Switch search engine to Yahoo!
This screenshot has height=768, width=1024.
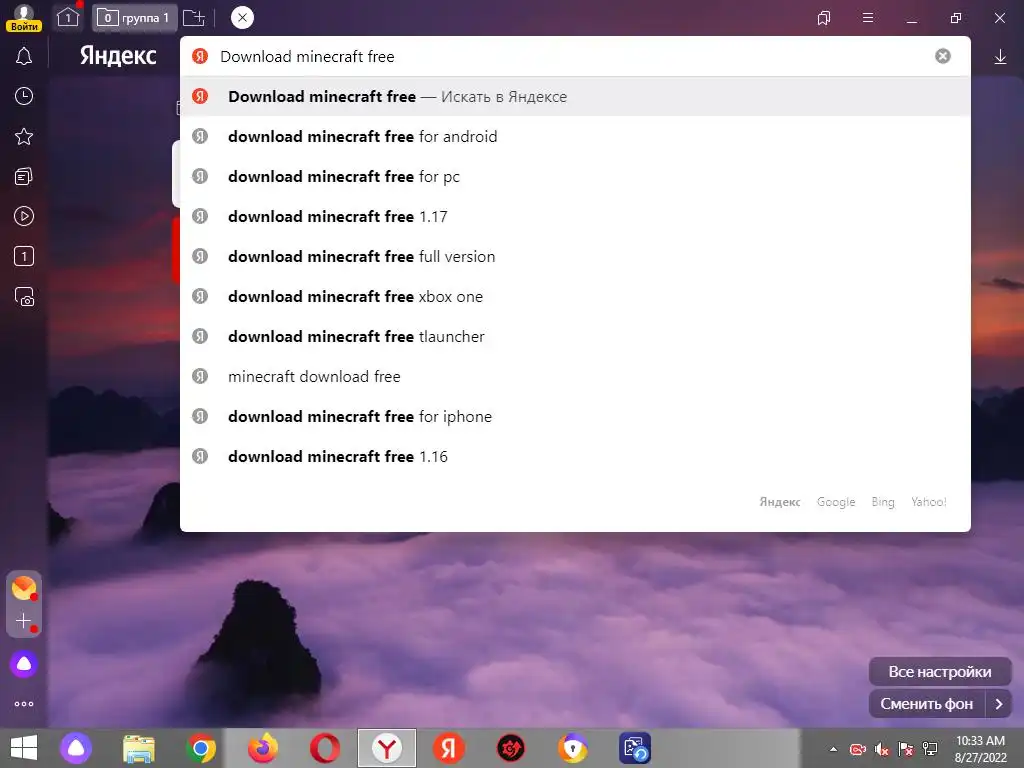tap(929, 502)
